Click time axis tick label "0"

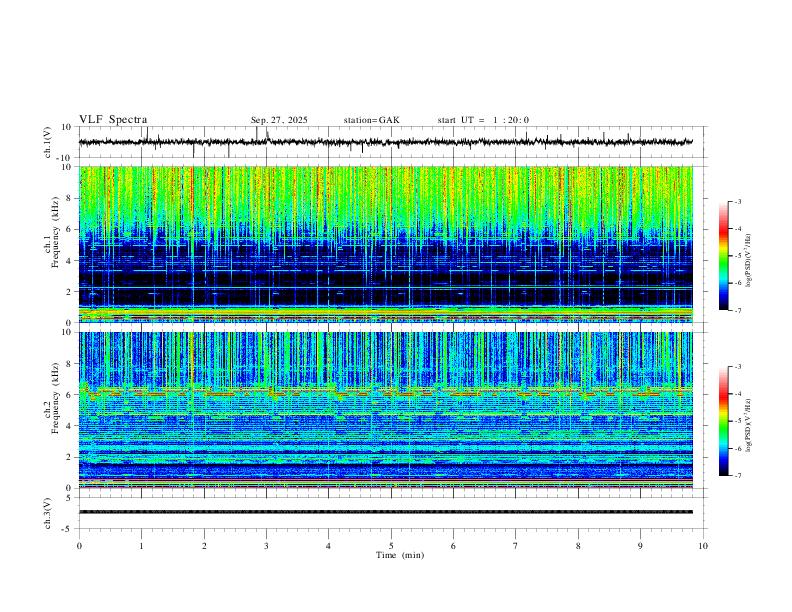[x=79, y=546]
